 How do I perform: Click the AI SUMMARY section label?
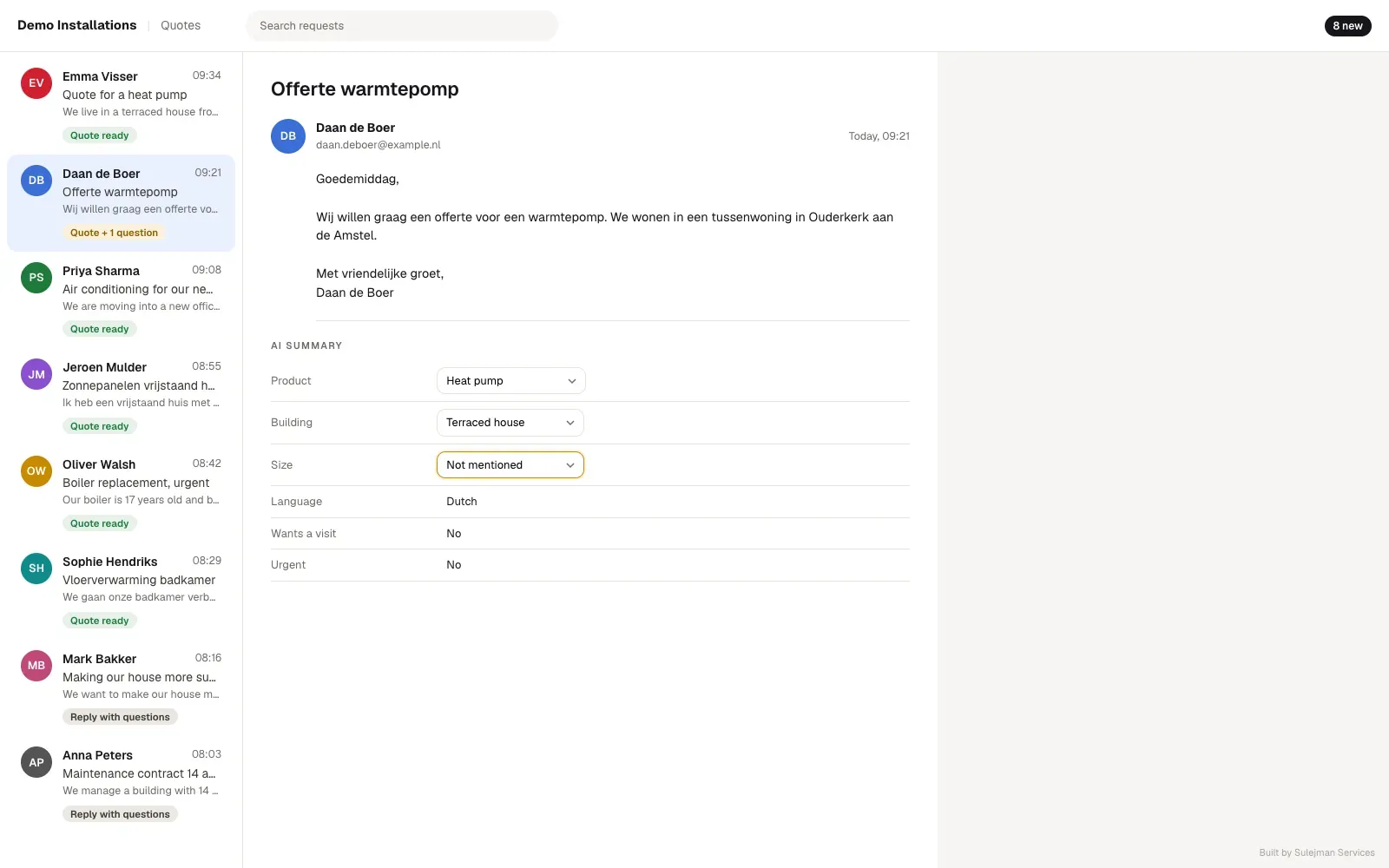pyautogui.click(x=306, y=345)
